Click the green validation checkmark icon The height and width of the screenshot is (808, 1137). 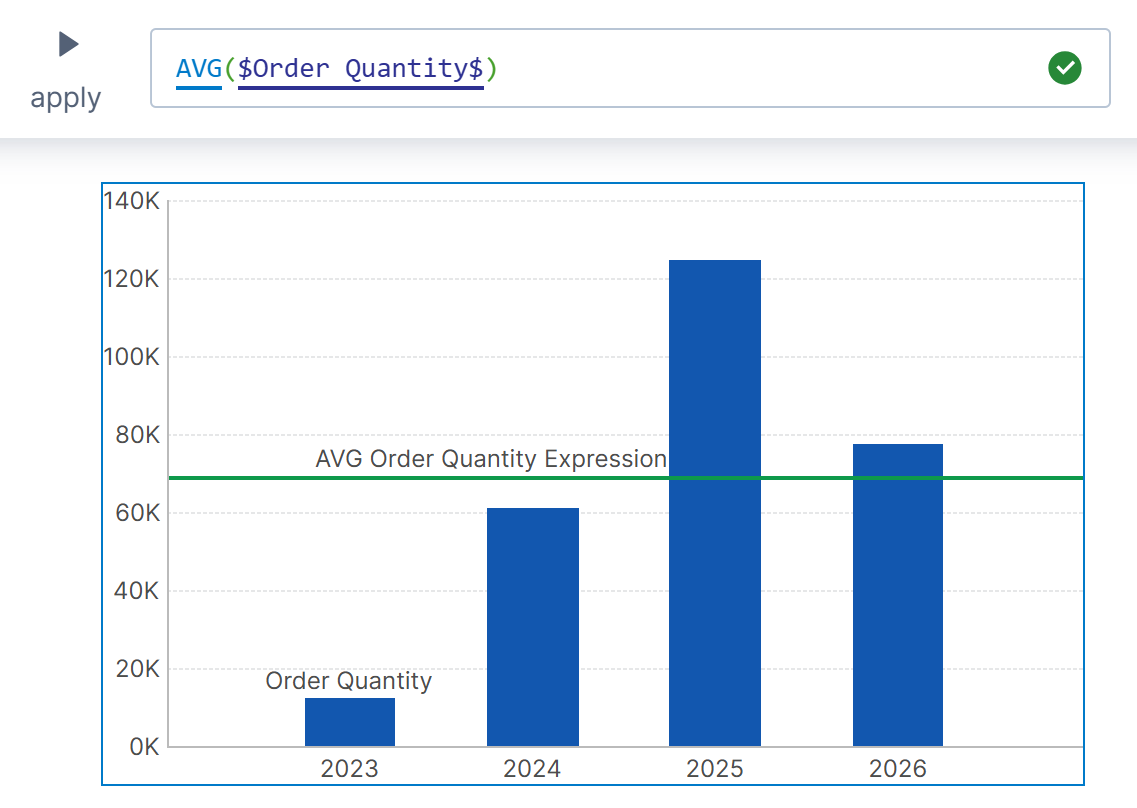(1064, 68)
